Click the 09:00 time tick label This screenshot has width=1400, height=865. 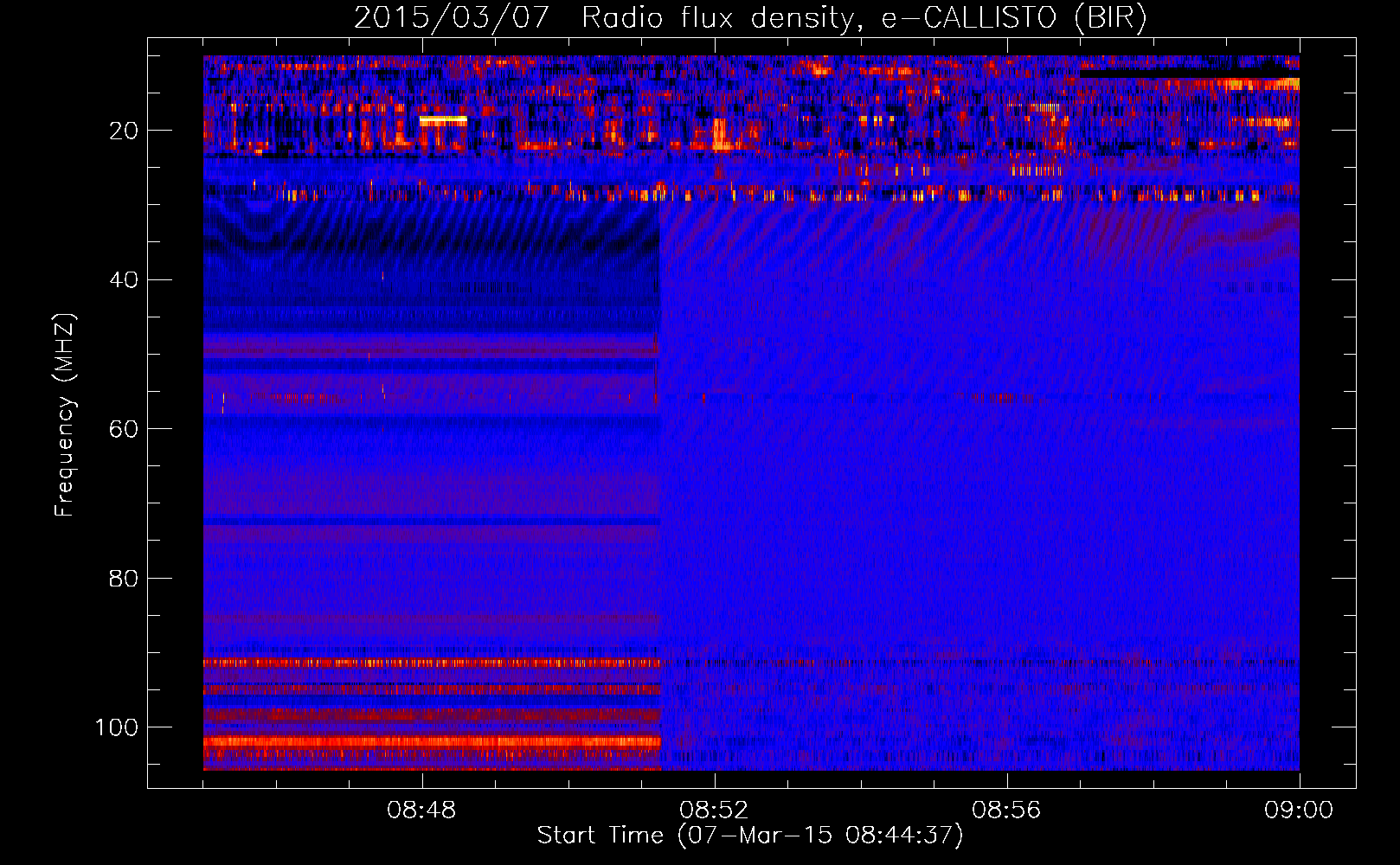pyautogui.click(x=1299, y=811)
